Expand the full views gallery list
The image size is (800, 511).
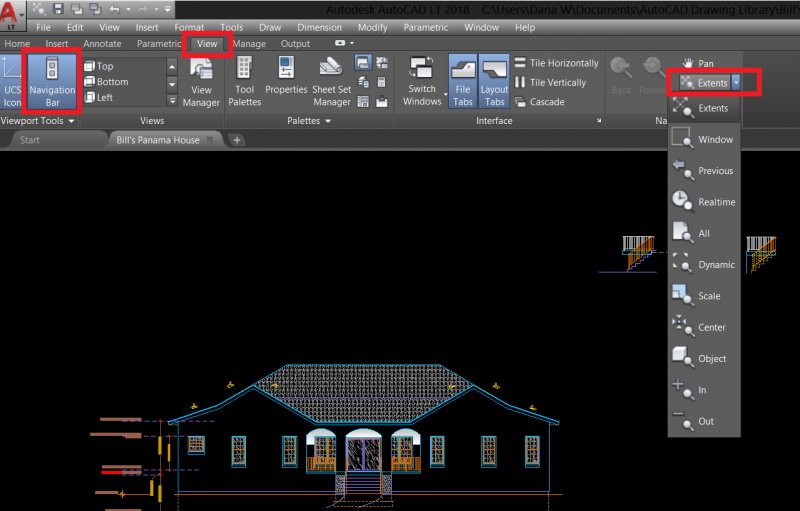[x=172, y=100]
